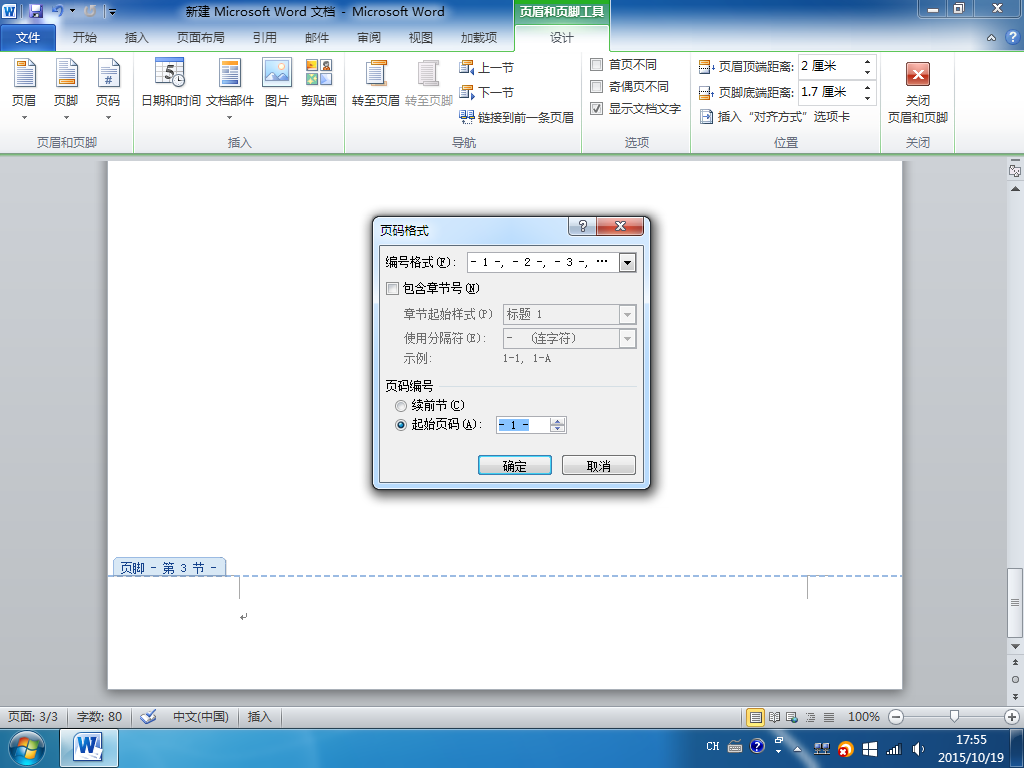1024x768 pixels.
Task: Click 100% zoom level button
Action: click(x=863, y=717)
